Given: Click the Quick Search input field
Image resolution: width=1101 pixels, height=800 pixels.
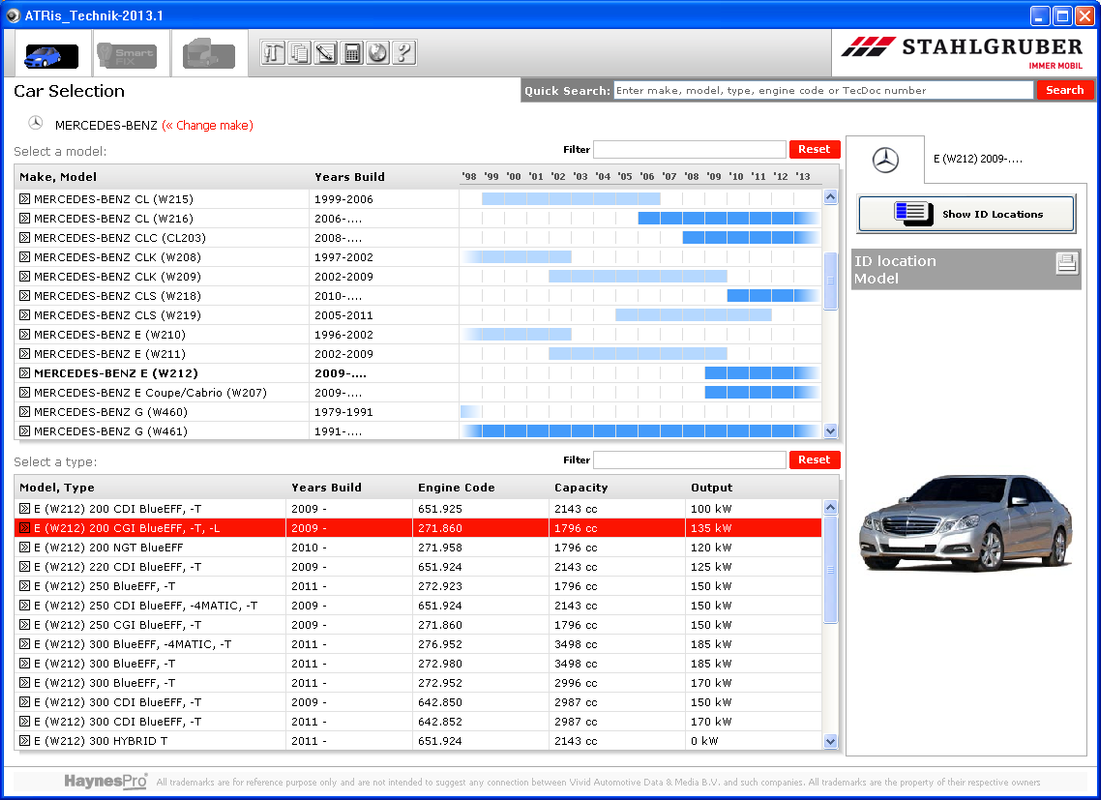Looking at the screenshot, I should (x=823, y=90).
